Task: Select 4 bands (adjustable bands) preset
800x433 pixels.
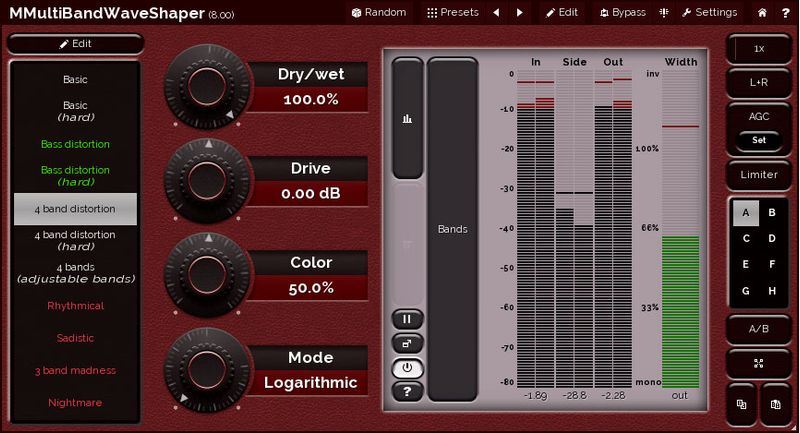Action: [x=76, y=273]
